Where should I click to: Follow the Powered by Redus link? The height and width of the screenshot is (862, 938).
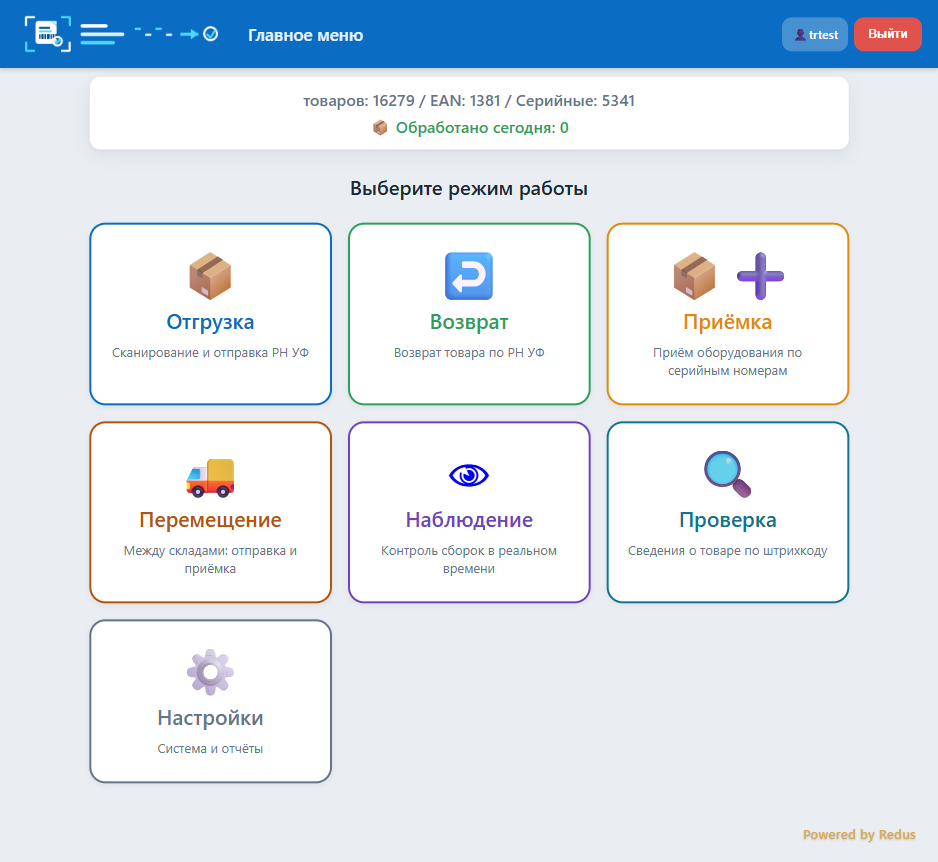[x=858, y=834]
